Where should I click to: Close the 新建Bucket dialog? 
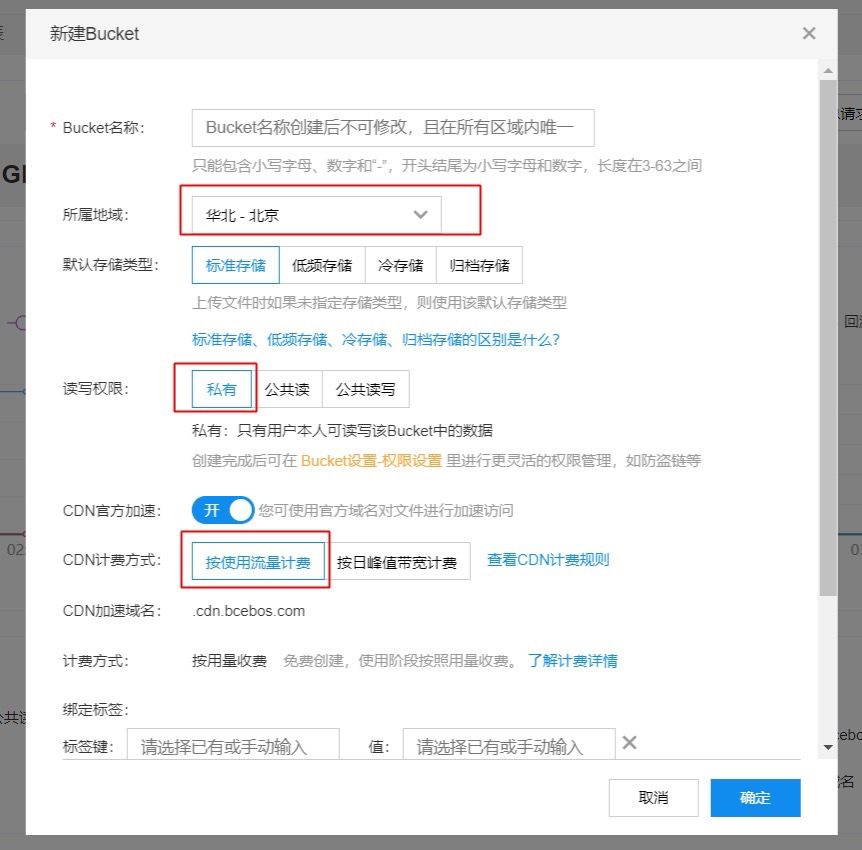tap(809, 33)
